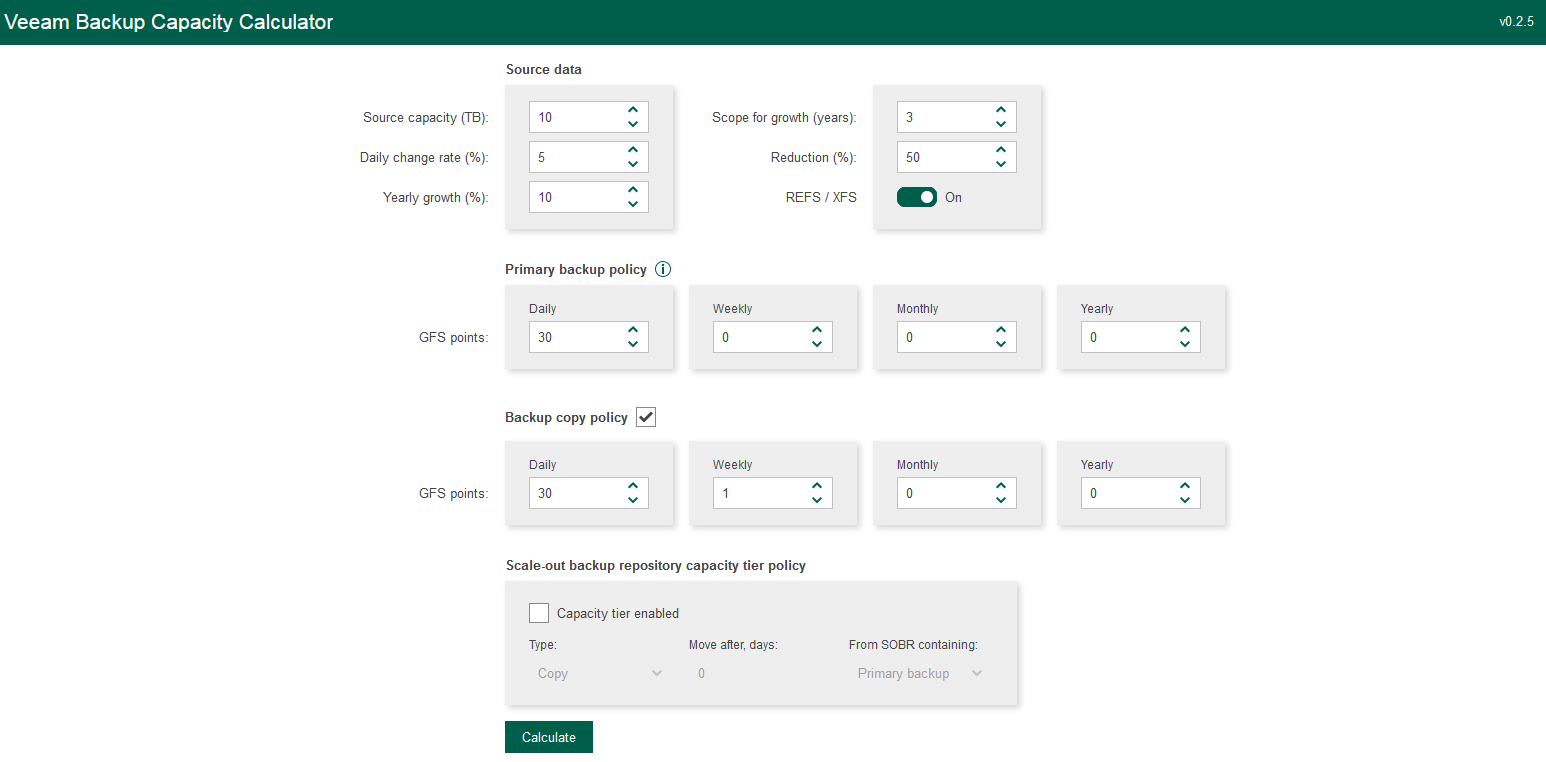1546x762 pixels.
Task: Toggle the REFS / XFS switch
Action: pos(917,197)
